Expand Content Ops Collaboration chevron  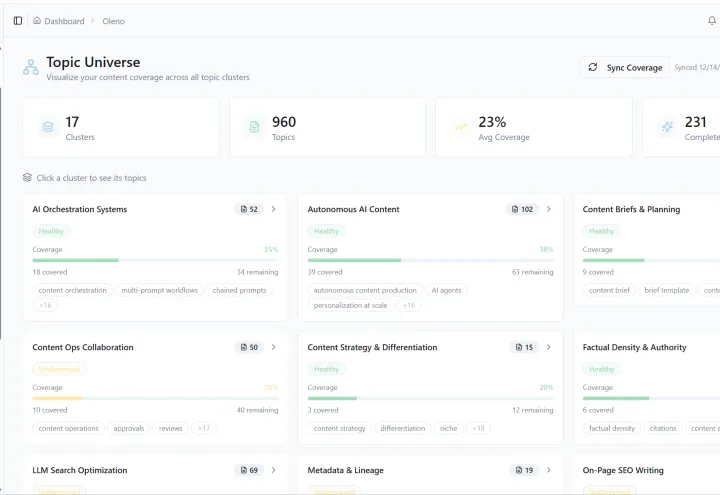click(274, 347)
